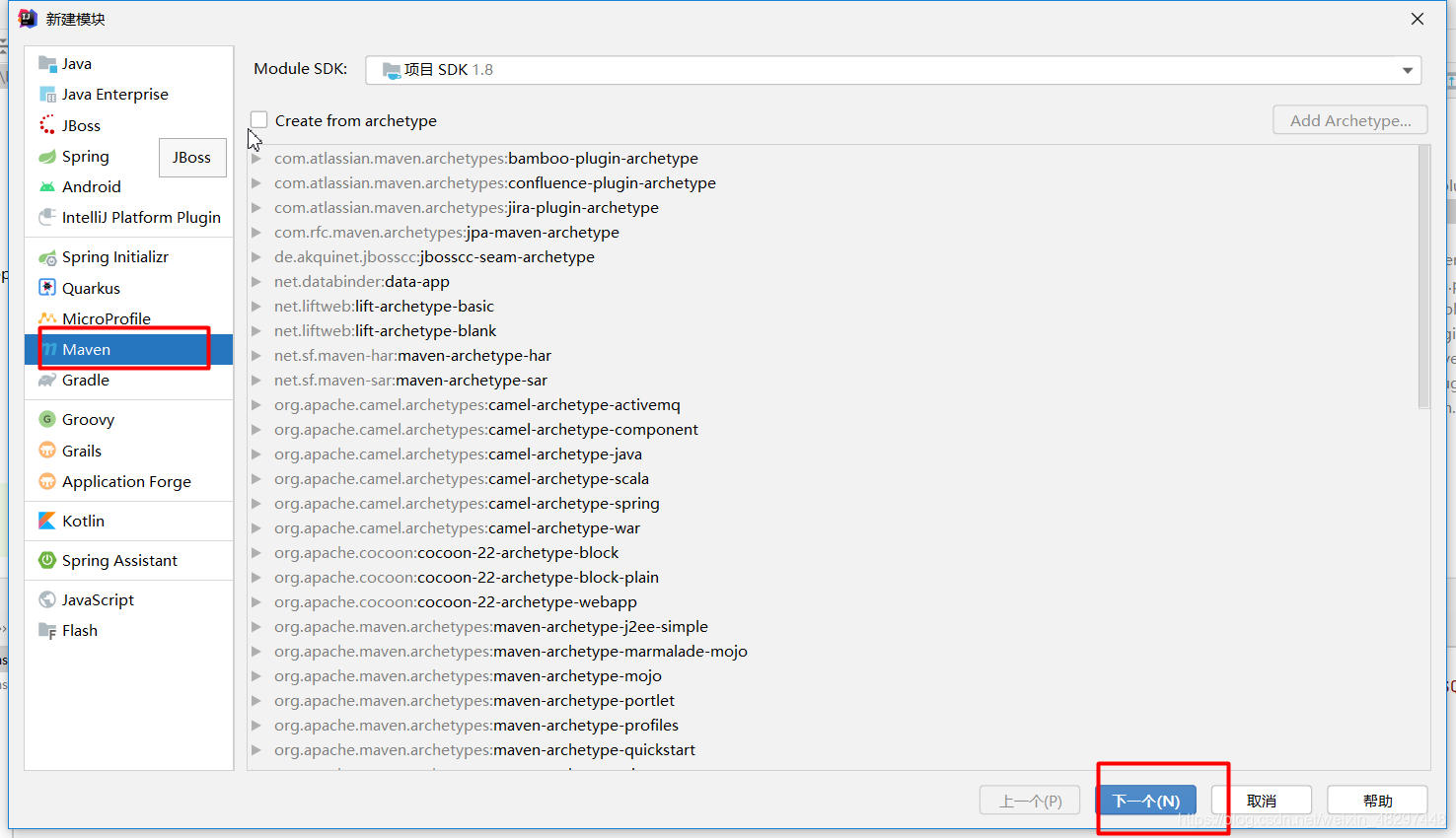Close the 新建模块 dialog
The width and height of the screenshot is (1456, 838).
coord(1418,19)
